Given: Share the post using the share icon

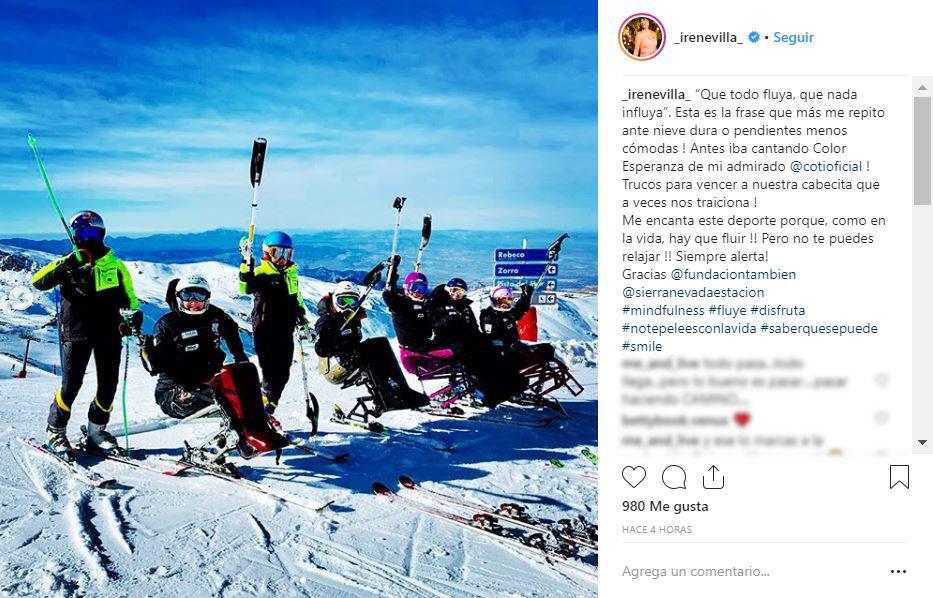Looking at the screenshot, I should pyautogui.click(x=713, y=477).
